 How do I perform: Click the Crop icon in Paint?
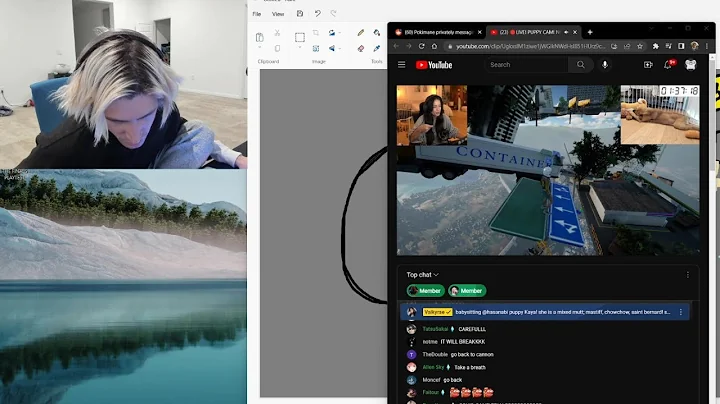(316, 33)
